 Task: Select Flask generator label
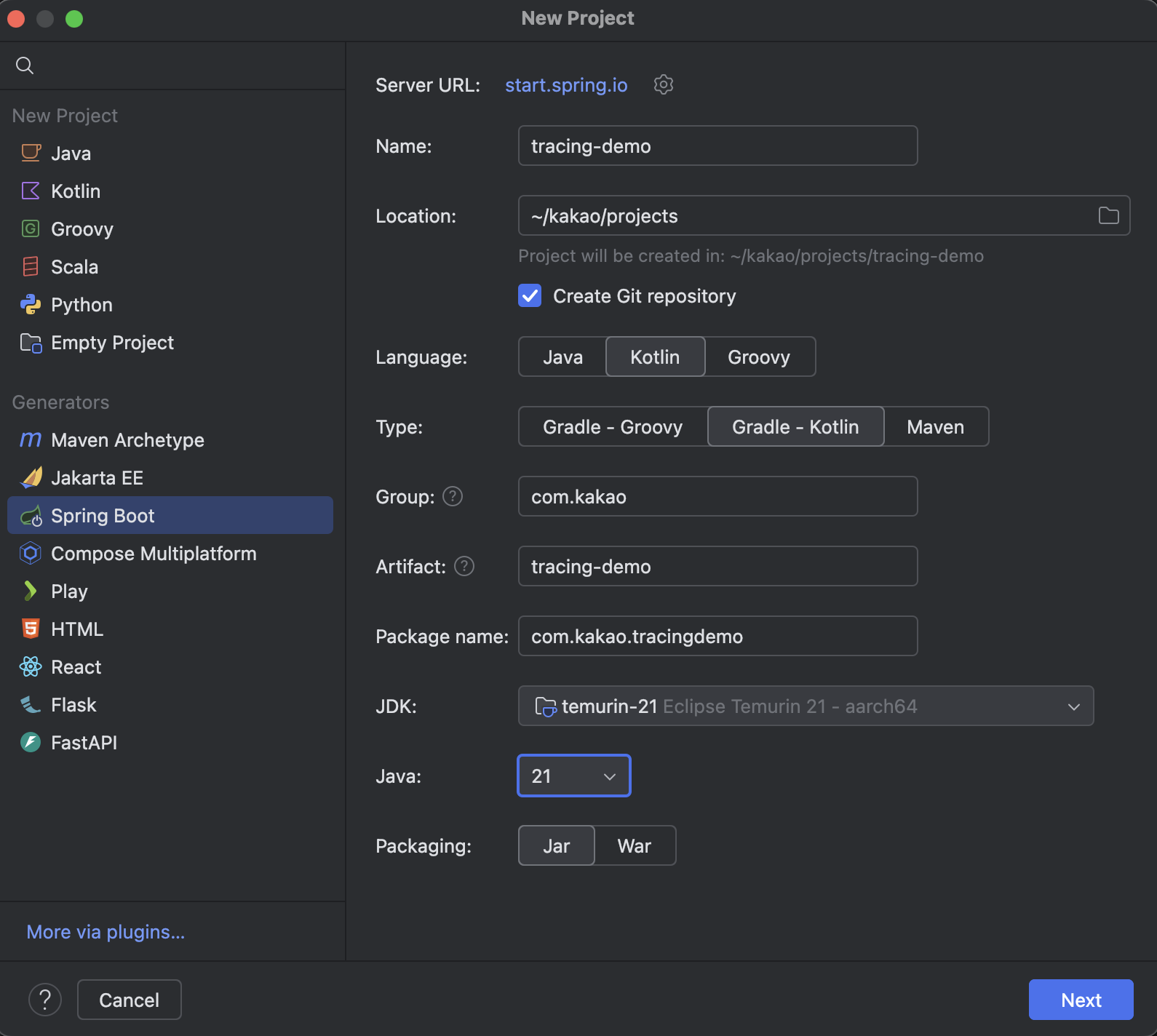[x=73, y=704]
